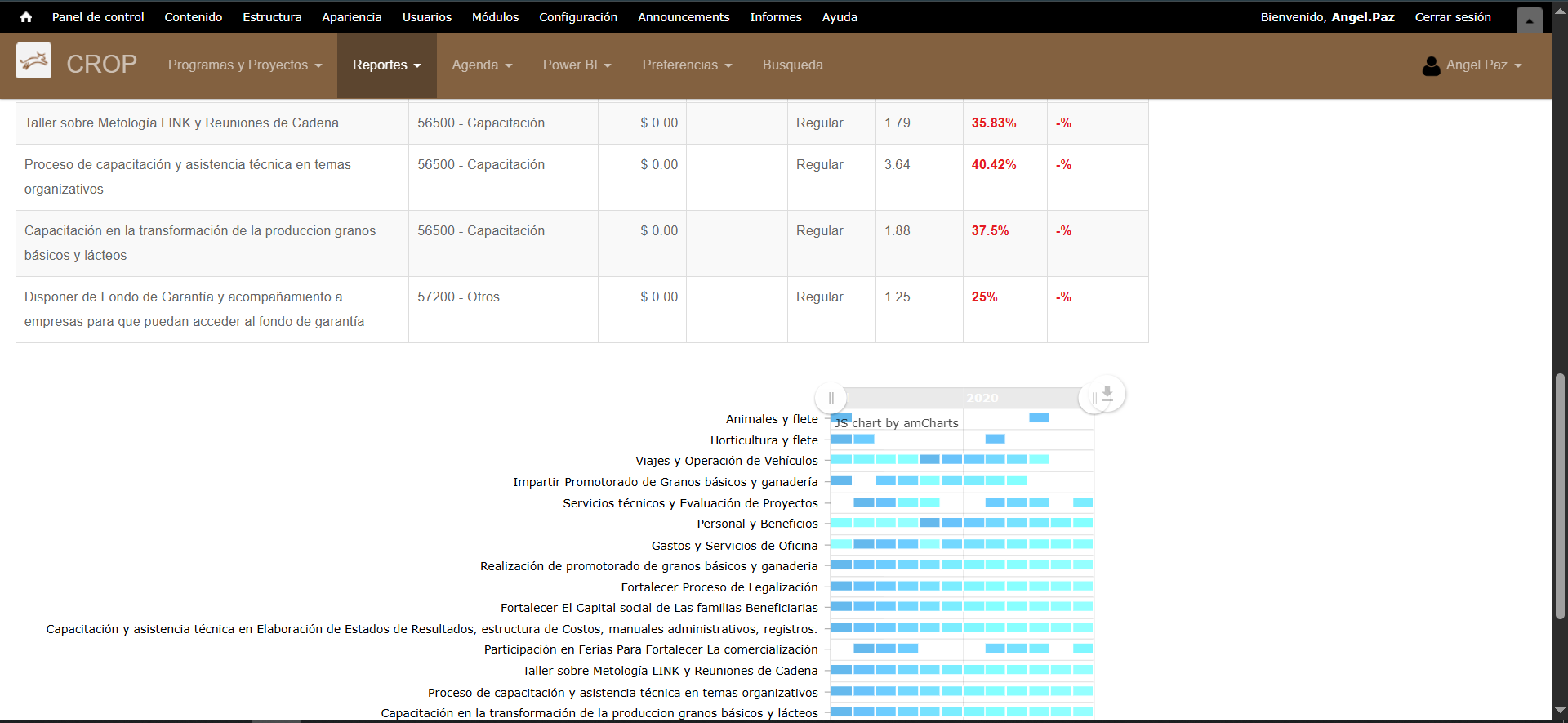Click the CROP site name text

point(101,65)
